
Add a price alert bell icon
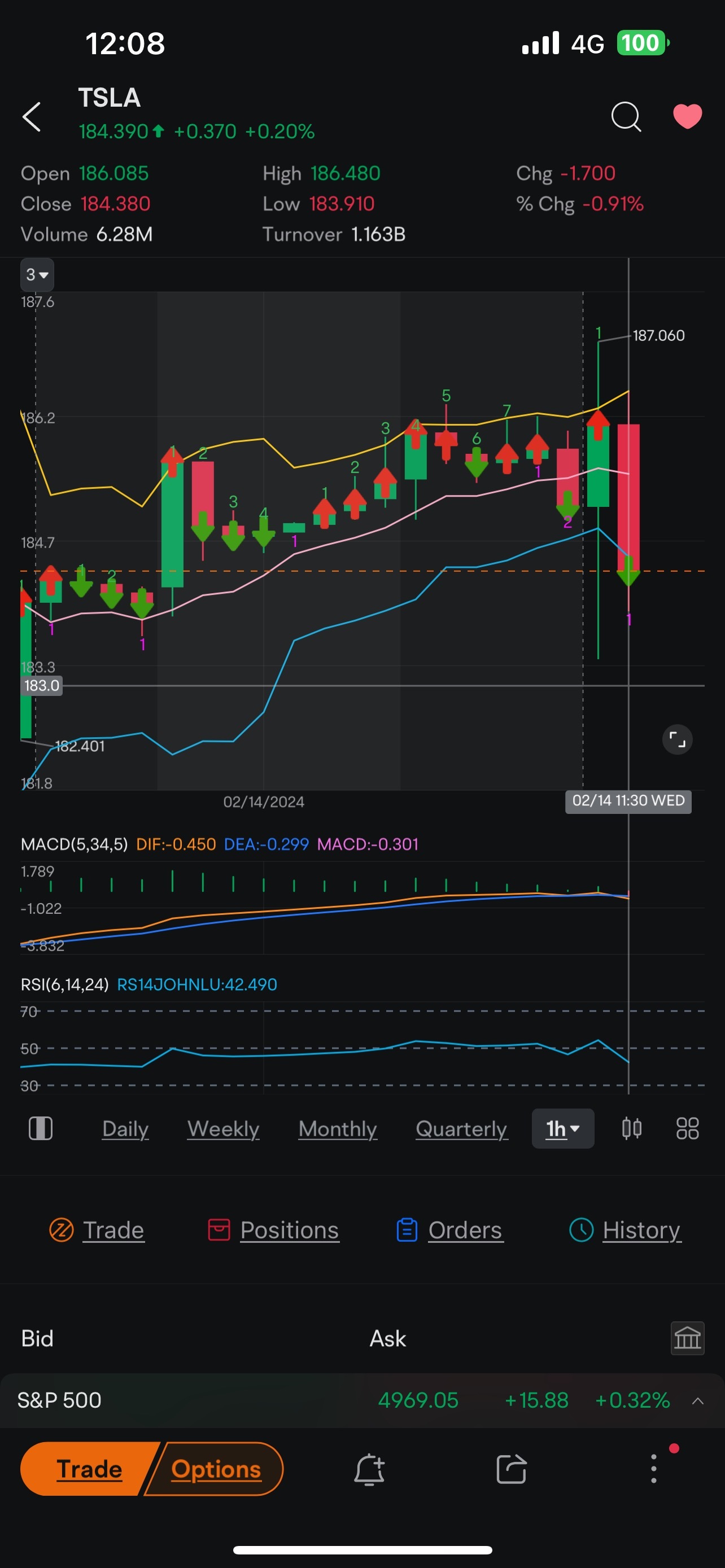369,1469
